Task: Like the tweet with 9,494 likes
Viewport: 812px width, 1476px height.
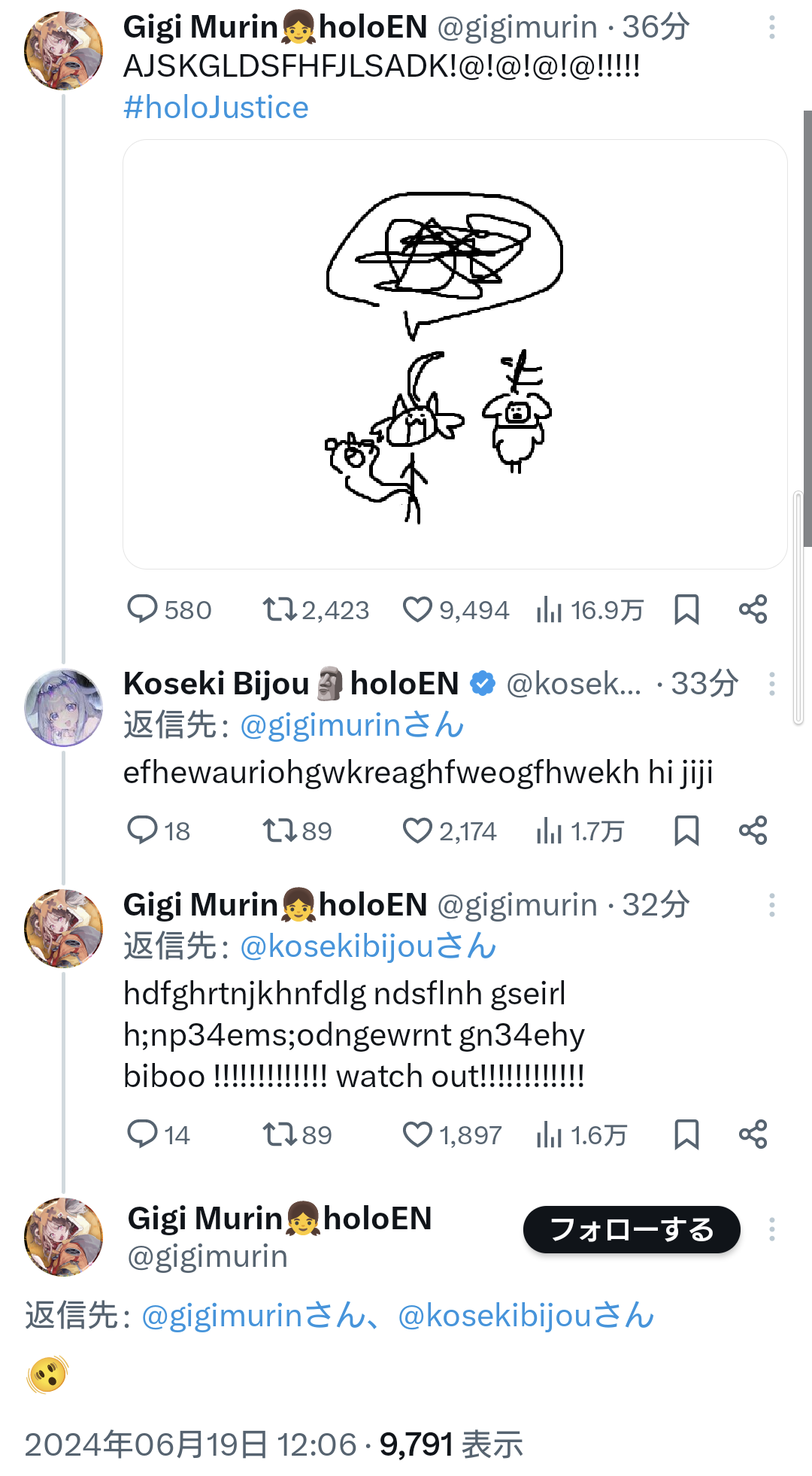Action: [x=417, y=609]
